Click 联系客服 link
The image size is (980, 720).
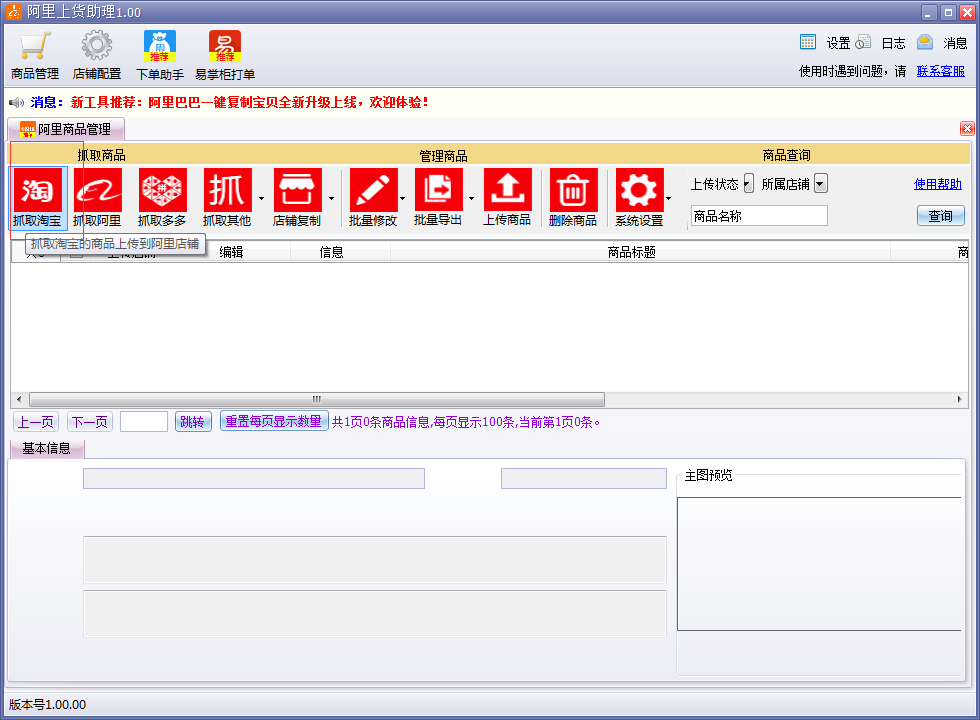point(941,71)
